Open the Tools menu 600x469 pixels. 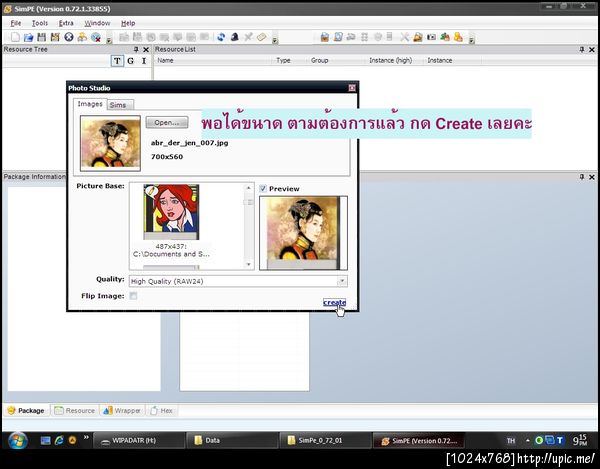click(40, 23)
